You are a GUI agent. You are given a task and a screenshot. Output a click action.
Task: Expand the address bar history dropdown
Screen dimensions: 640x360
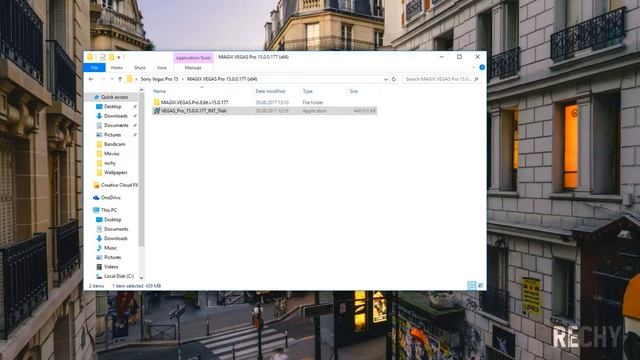click(386, 79)
